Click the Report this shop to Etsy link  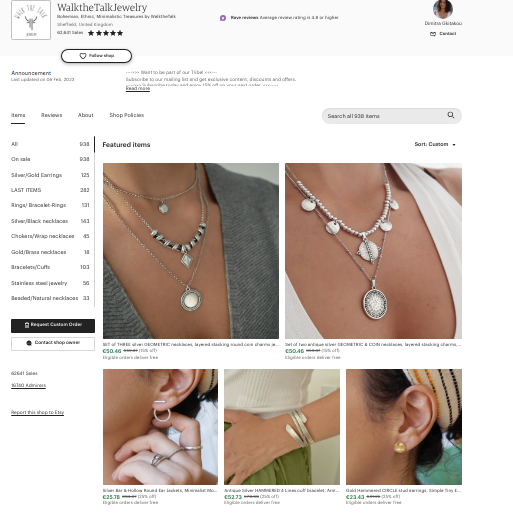tap(37, 412)
